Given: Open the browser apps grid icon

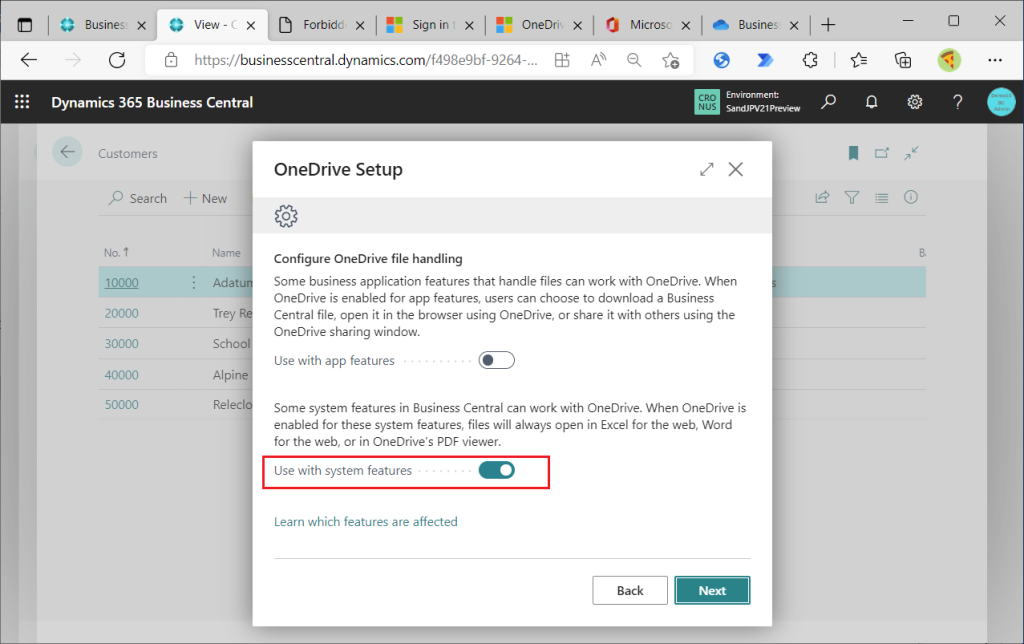Looking at the screenshot, I should (562, 60).
